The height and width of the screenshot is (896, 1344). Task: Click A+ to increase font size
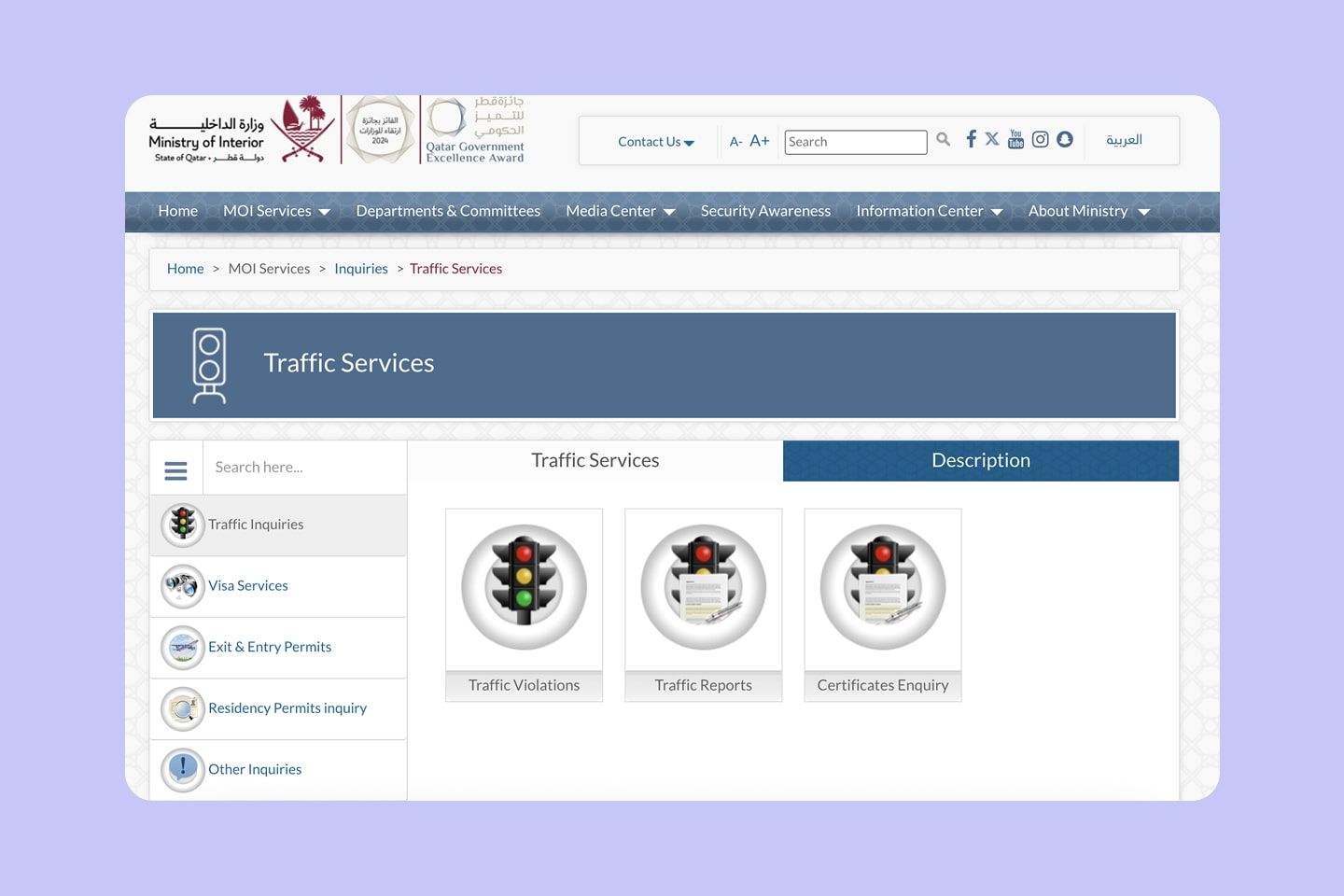click(759, 140)
